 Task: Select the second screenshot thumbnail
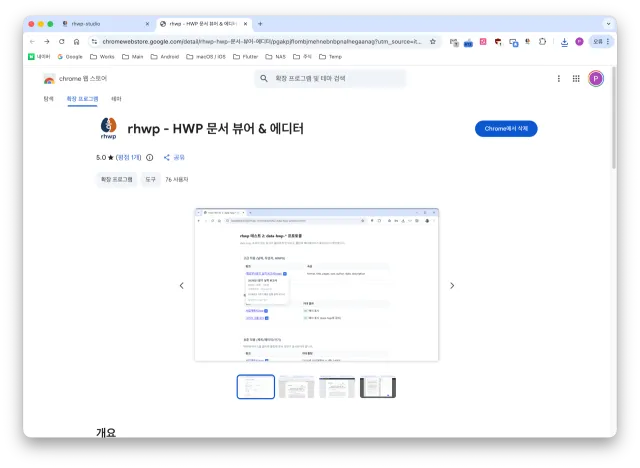pos(296,387)
